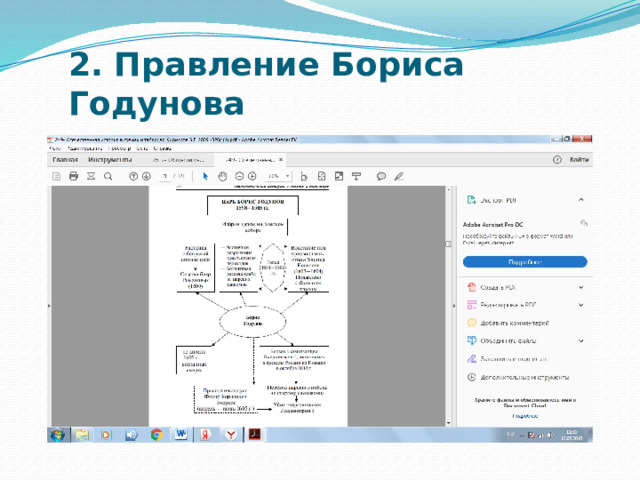Expand the Создать PDF chevron
Viewport: 640px width, 480px height.
tap(581, 287)
